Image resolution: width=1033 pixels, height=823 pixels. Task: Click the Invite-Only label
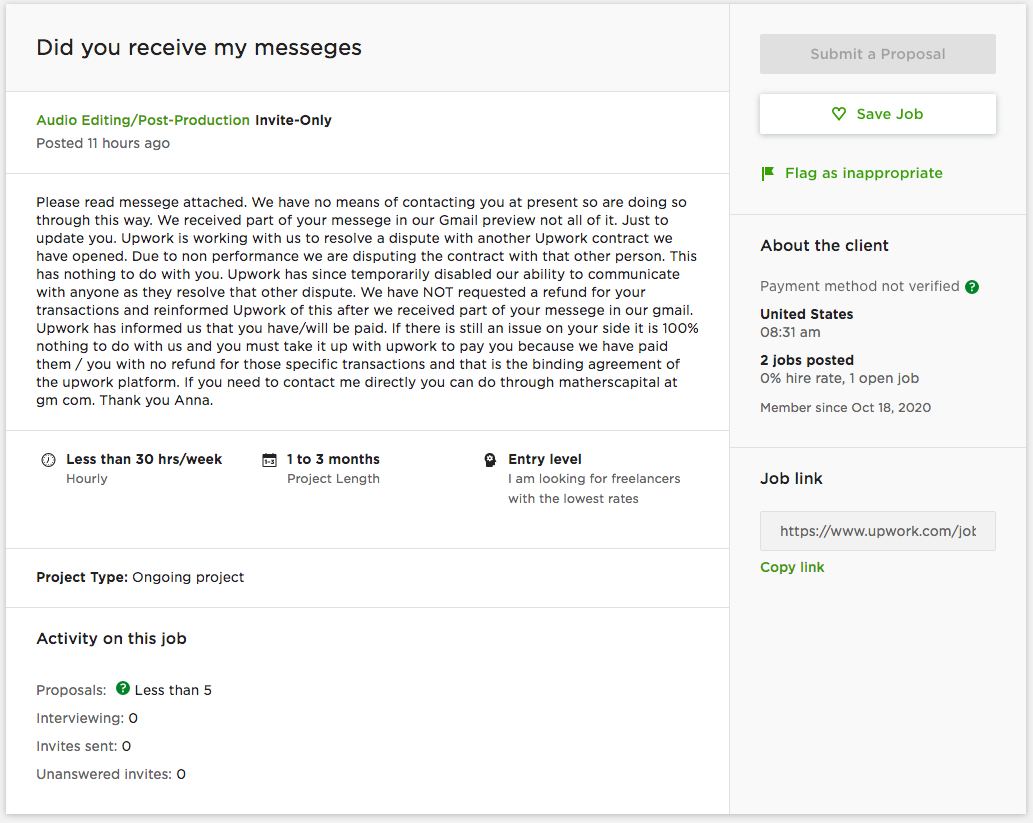click(293, 120)
